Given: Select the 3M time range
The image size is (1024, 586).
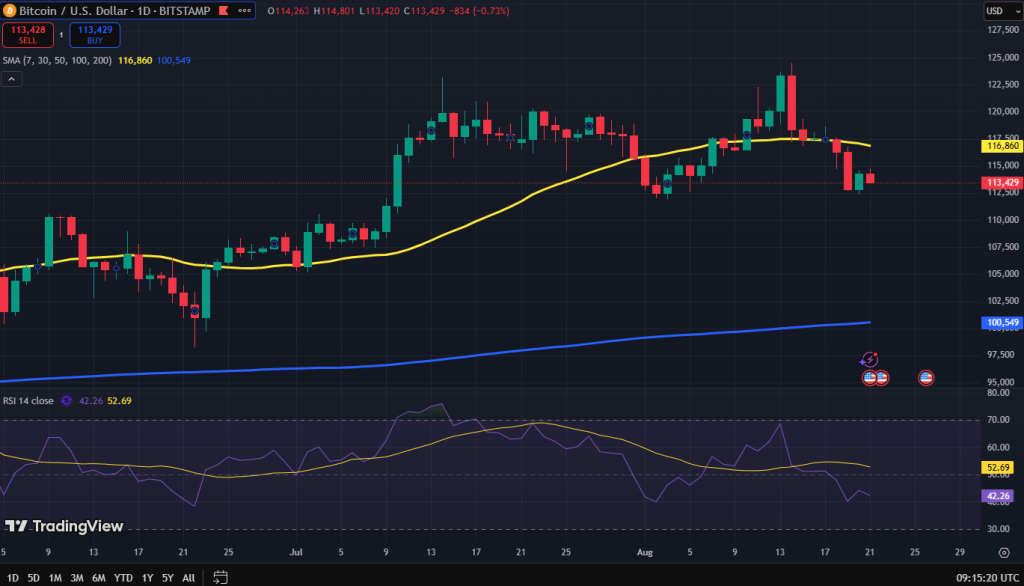Looking at the screenshot, I should coord(76,578).
